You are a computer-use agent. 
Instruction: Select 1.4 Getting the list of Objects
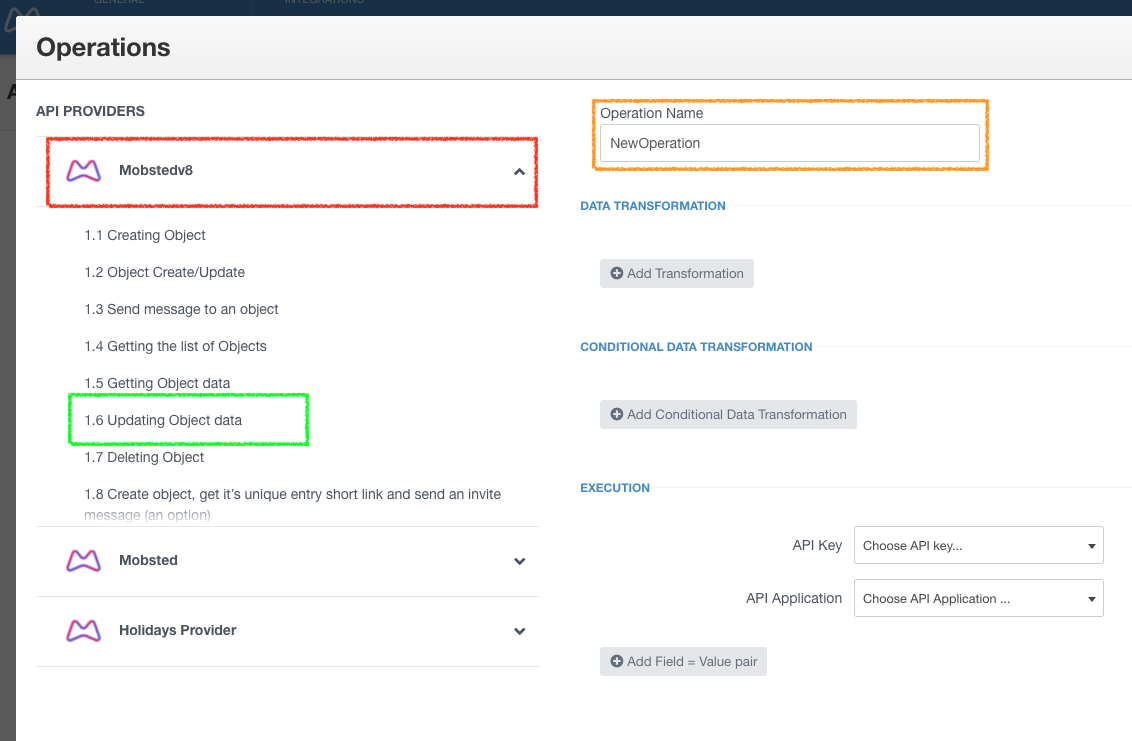[175, 346]
